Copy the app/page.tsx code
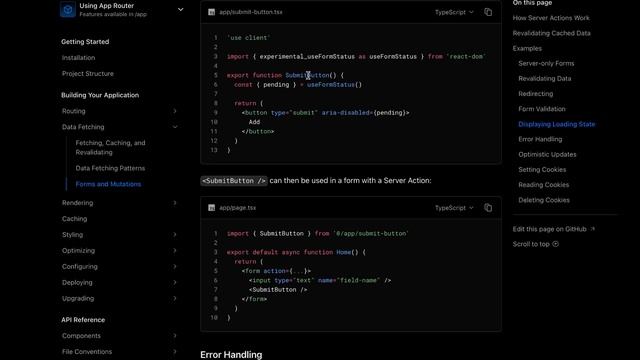The image size is (640, 360). coord(488,208)
